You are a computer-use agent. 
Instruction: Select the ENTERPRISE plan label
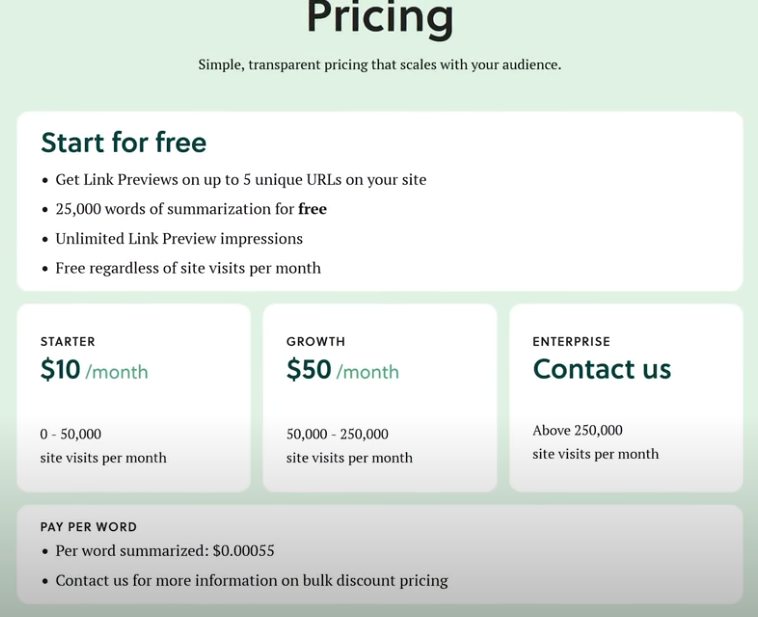(x=571, y=342)
